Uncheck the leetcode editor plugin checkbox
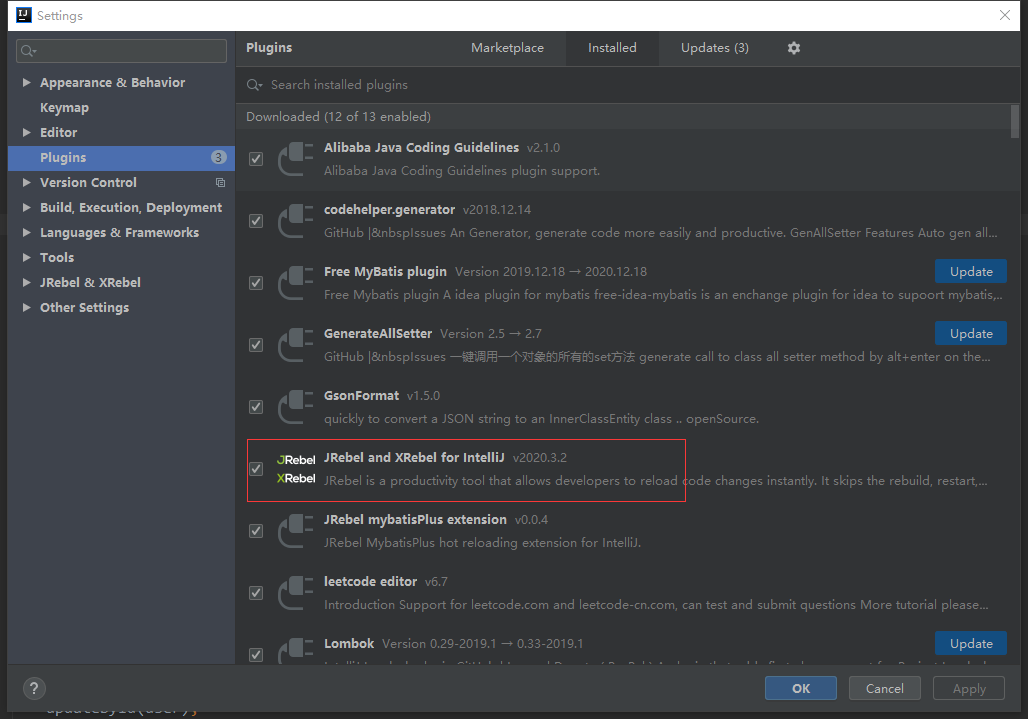Viewport: 1028px width, 719px height. [x=256, y=593]
